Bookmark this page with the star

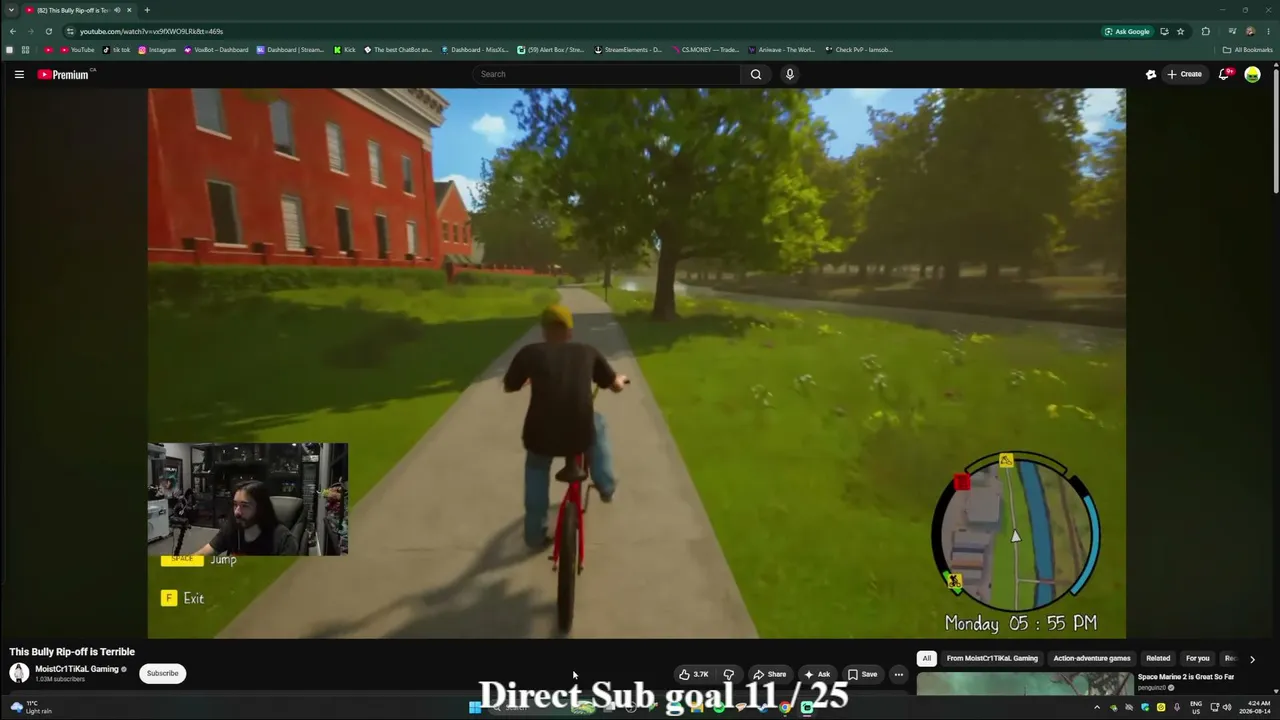[1180, 31]
